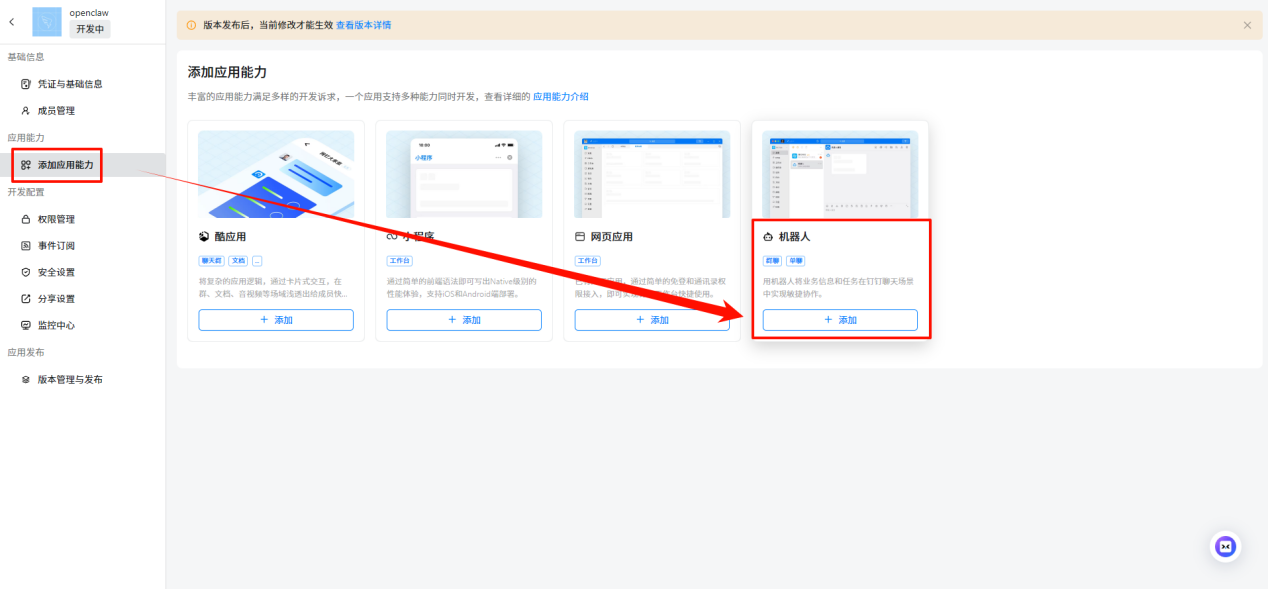This screenshot has width=1268, height=589.
Task: Click the openclaw app avatar icon
Action: click(x=47, y=21)
